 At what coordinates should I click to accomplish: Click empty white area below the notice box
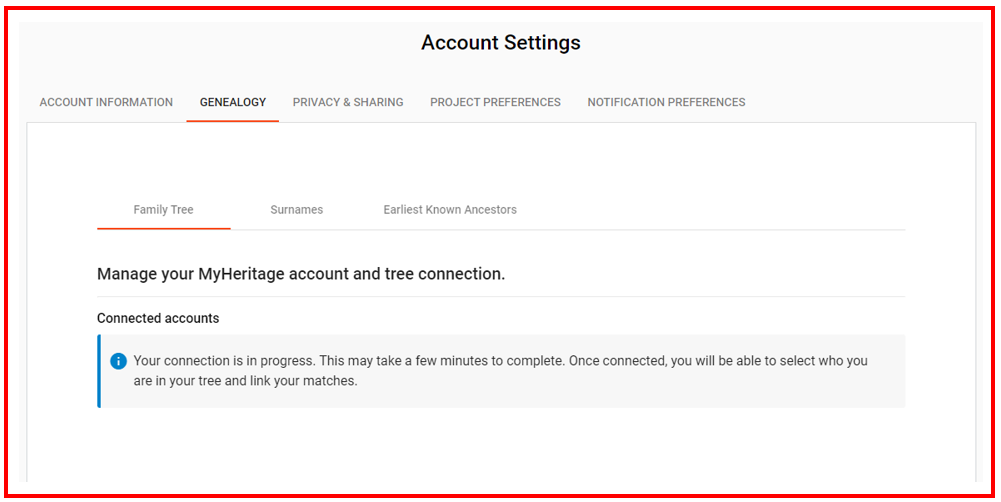pos(500,445)
